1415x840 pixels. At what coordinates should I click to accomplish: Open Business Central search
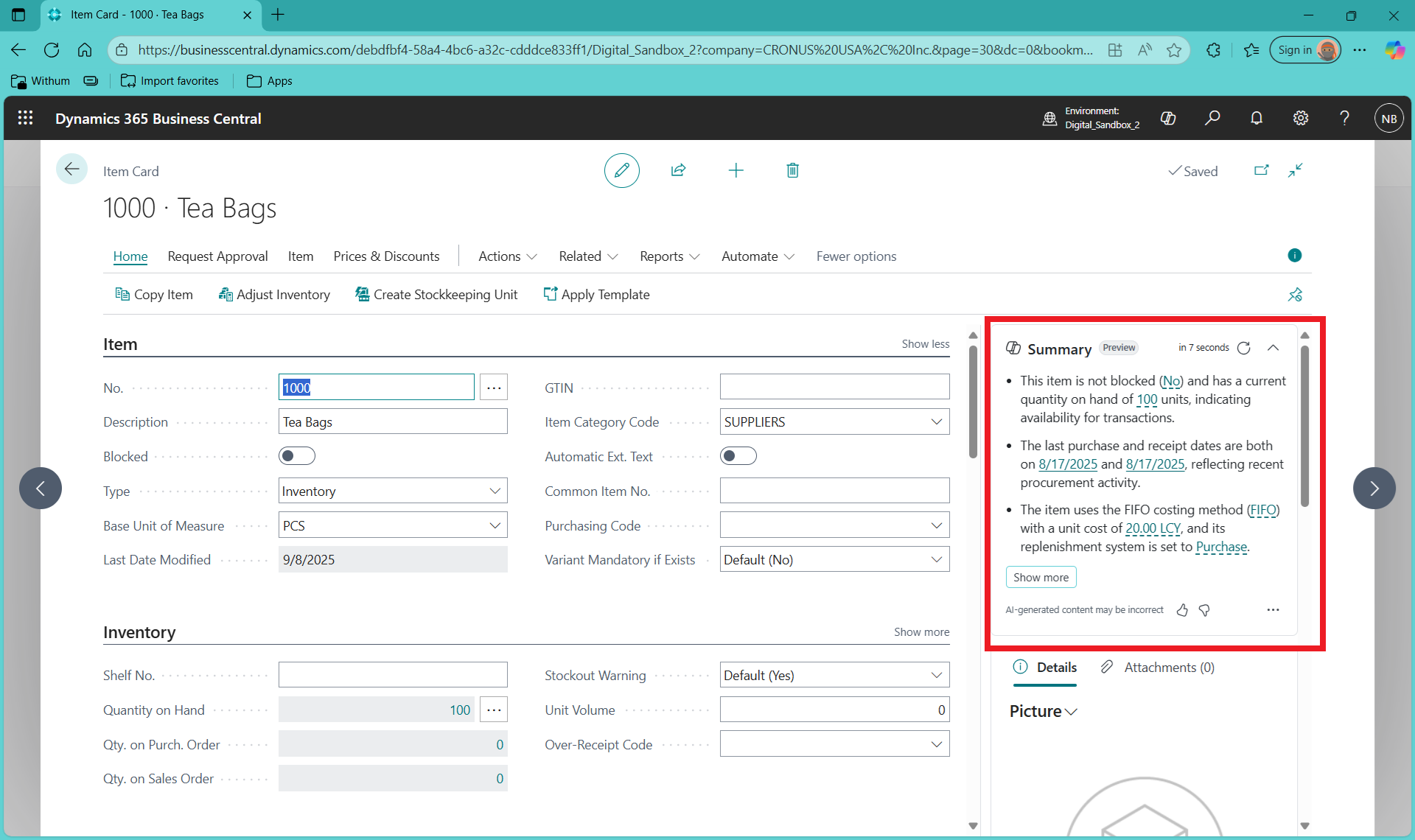click(1212, 118)
